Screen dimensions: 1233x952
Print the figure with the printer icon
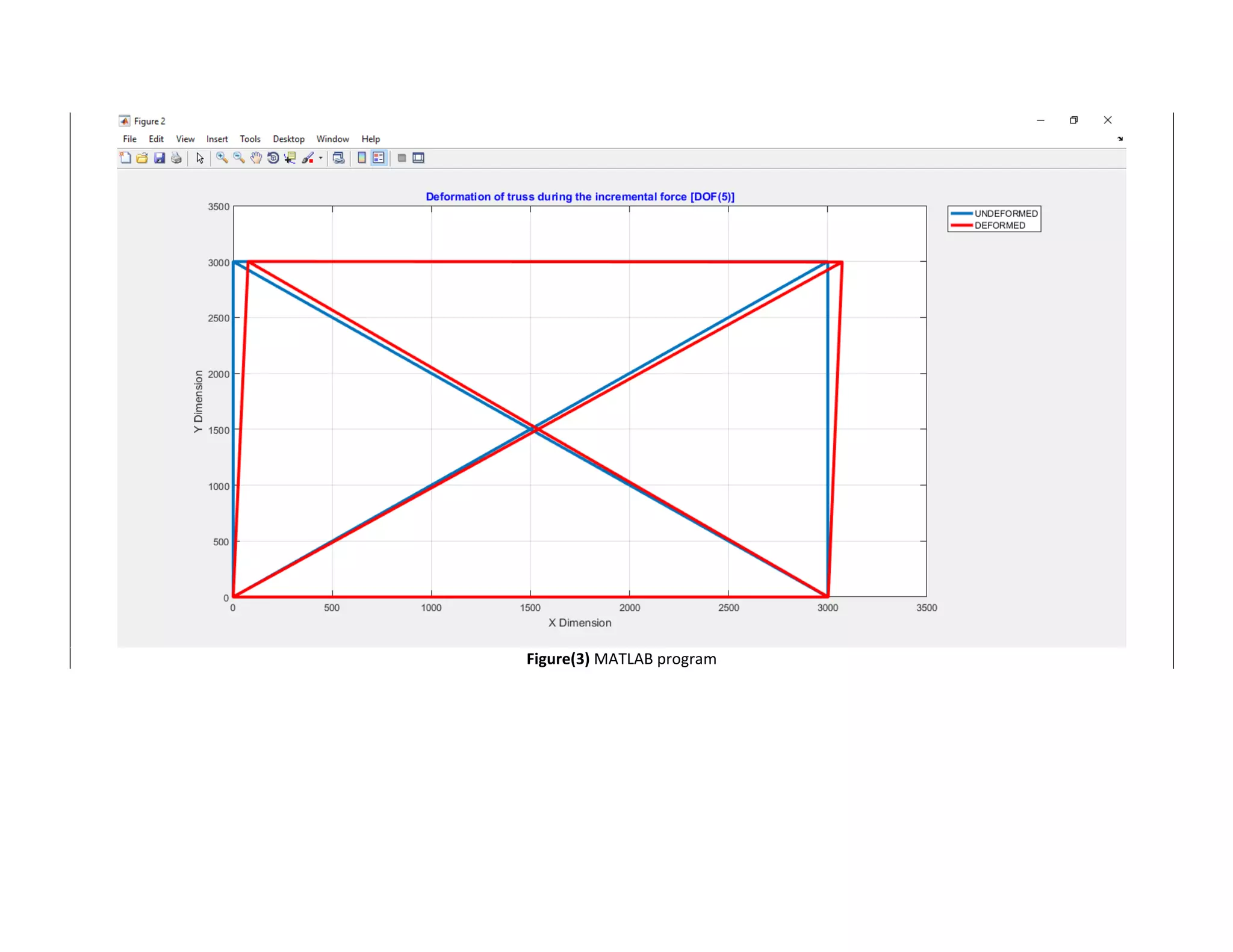tap(176, 158)
